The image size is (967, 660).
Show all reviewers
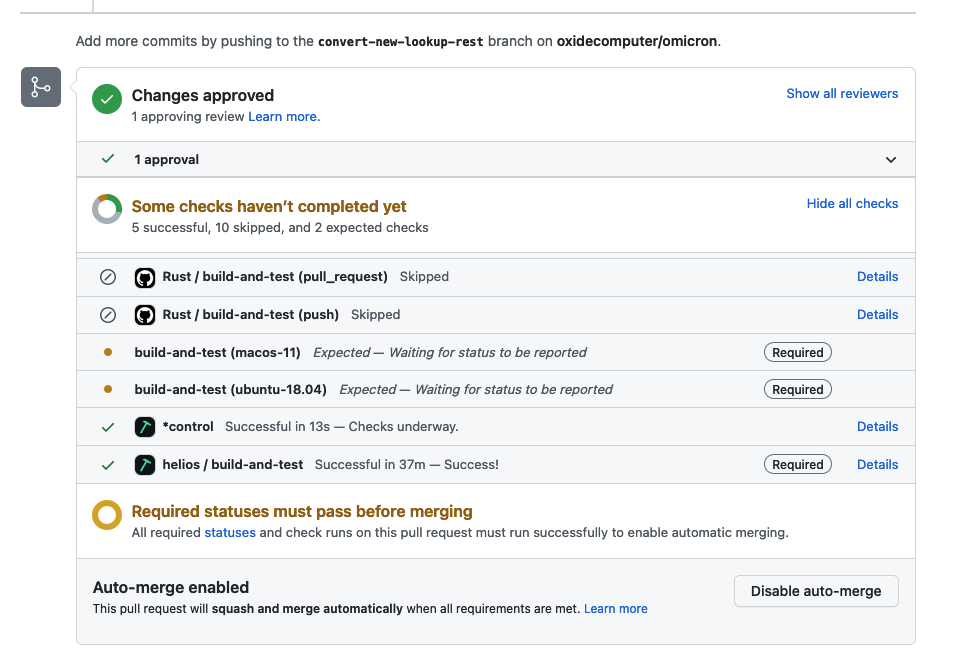pos(842,93)
